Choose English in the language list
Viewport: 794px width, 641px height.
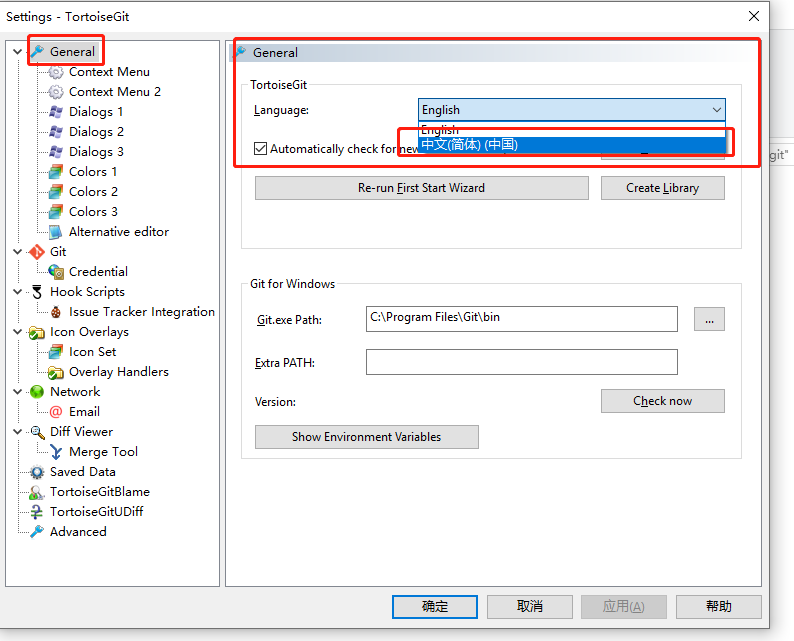pos(572,130)
